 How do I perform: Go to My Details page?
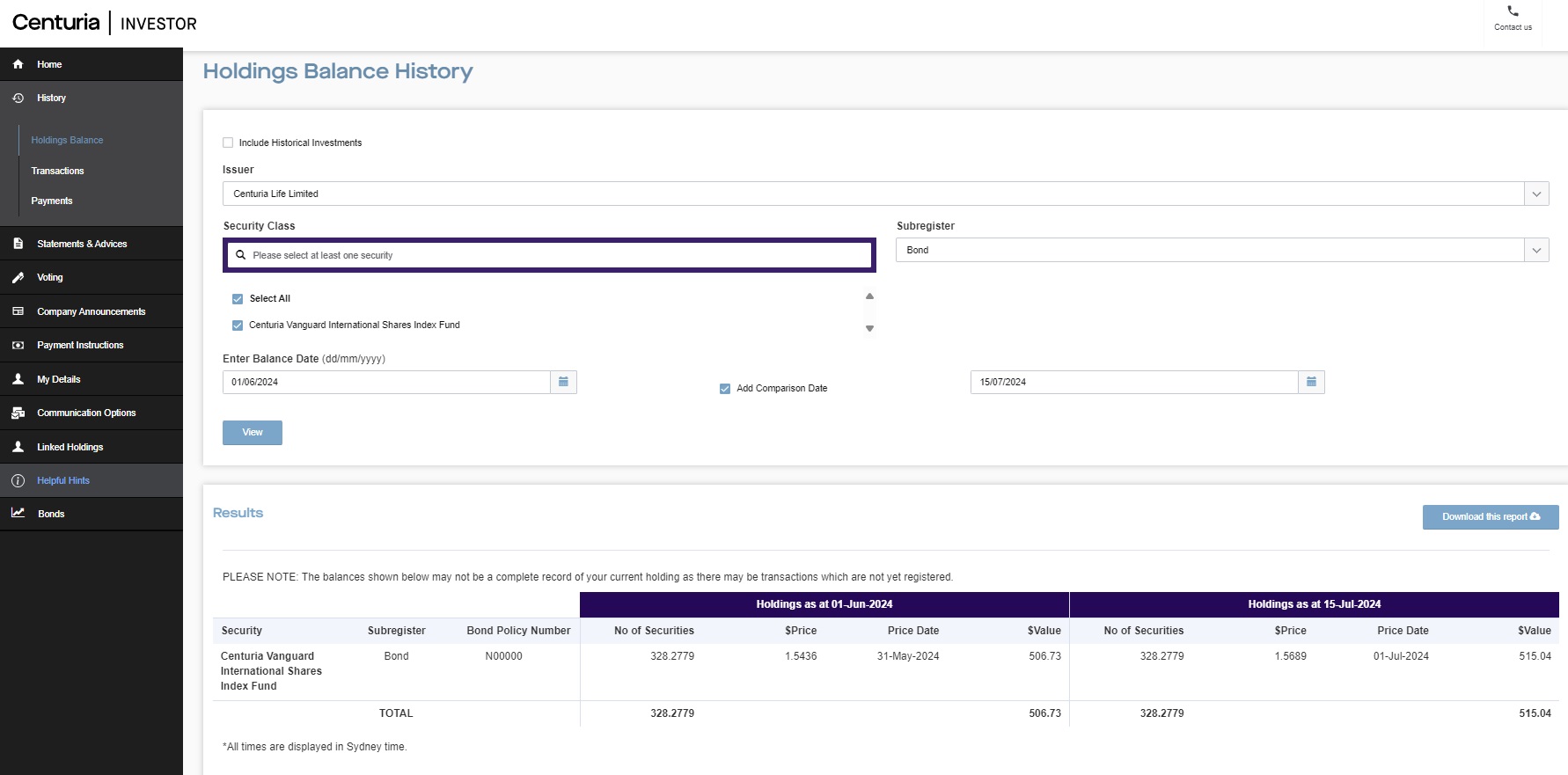pos(92,379)
